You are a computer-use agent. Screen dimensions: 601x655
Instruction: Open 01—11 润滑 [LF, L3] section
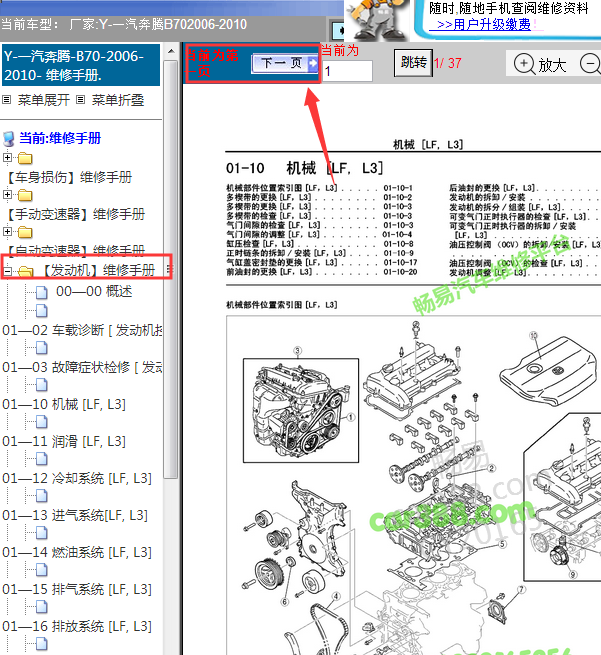pyautogui.click(x=64, y=441)
